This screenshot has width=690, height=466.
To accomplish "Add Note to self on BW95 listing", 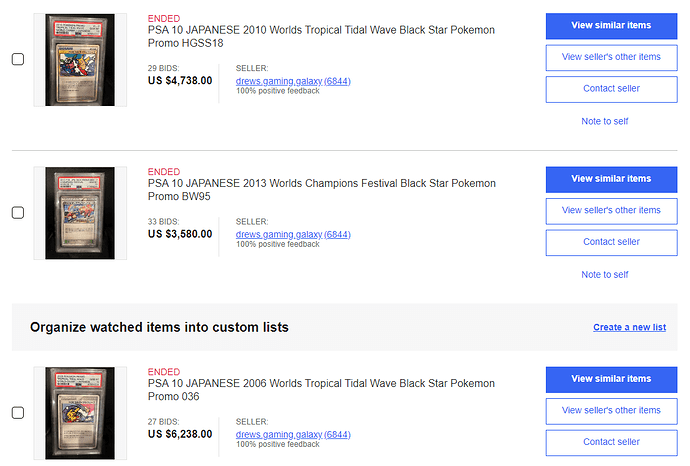I will pos(605,275).
